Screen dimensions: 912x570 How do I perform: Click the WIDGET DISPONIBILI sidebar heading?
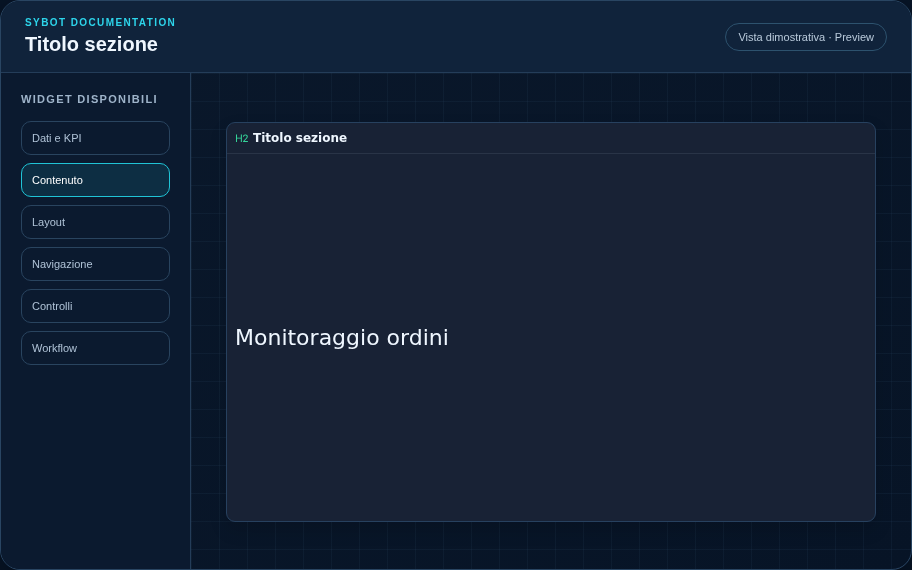point(89,99)
